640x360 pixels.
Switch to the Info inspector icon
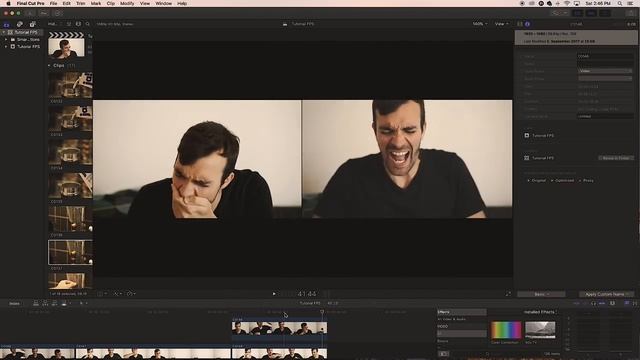(x=527, y=24)
